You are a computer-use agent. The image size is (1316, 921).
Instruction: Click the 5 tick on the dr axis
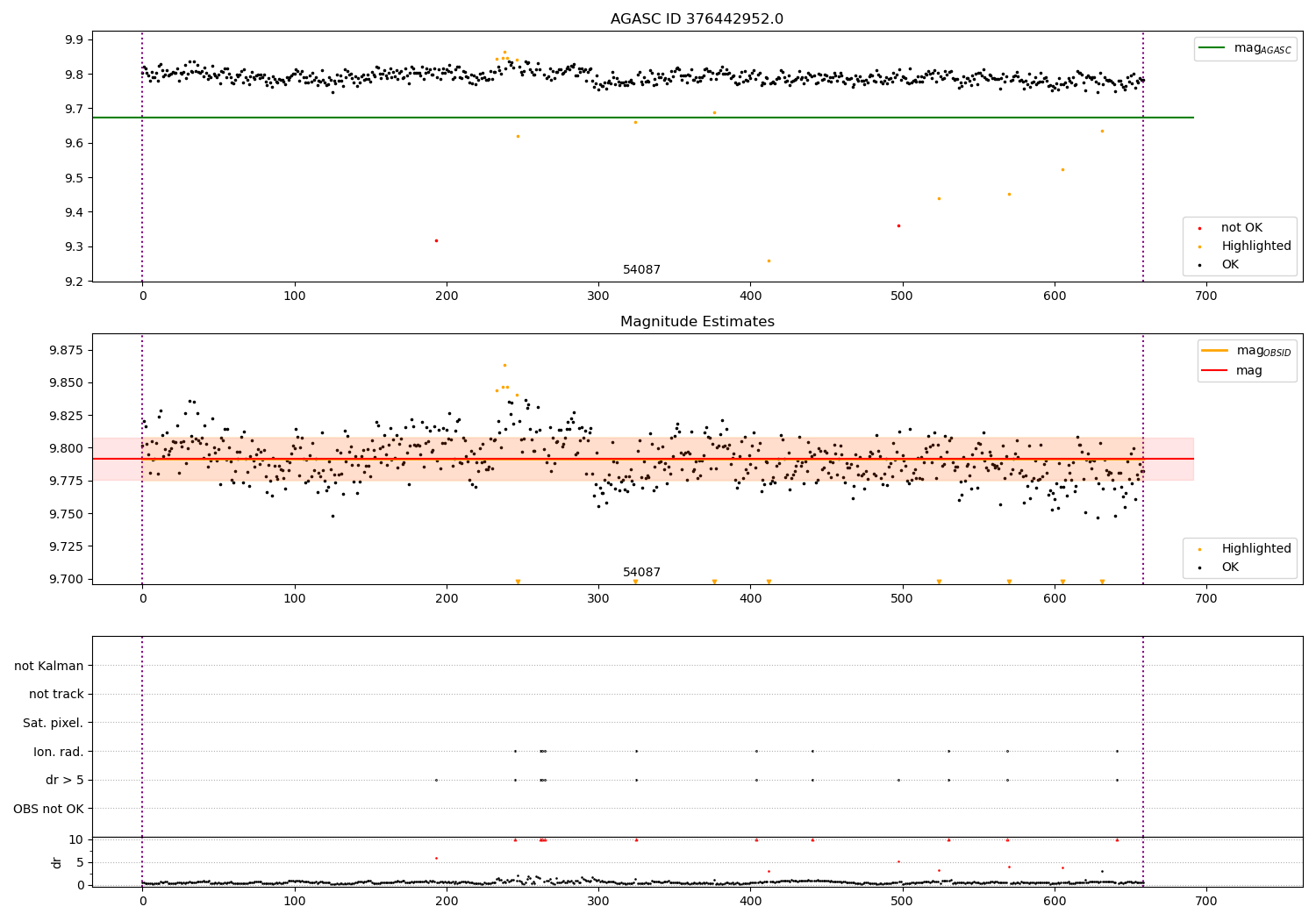pyautogui.click(x=80, y=862)
